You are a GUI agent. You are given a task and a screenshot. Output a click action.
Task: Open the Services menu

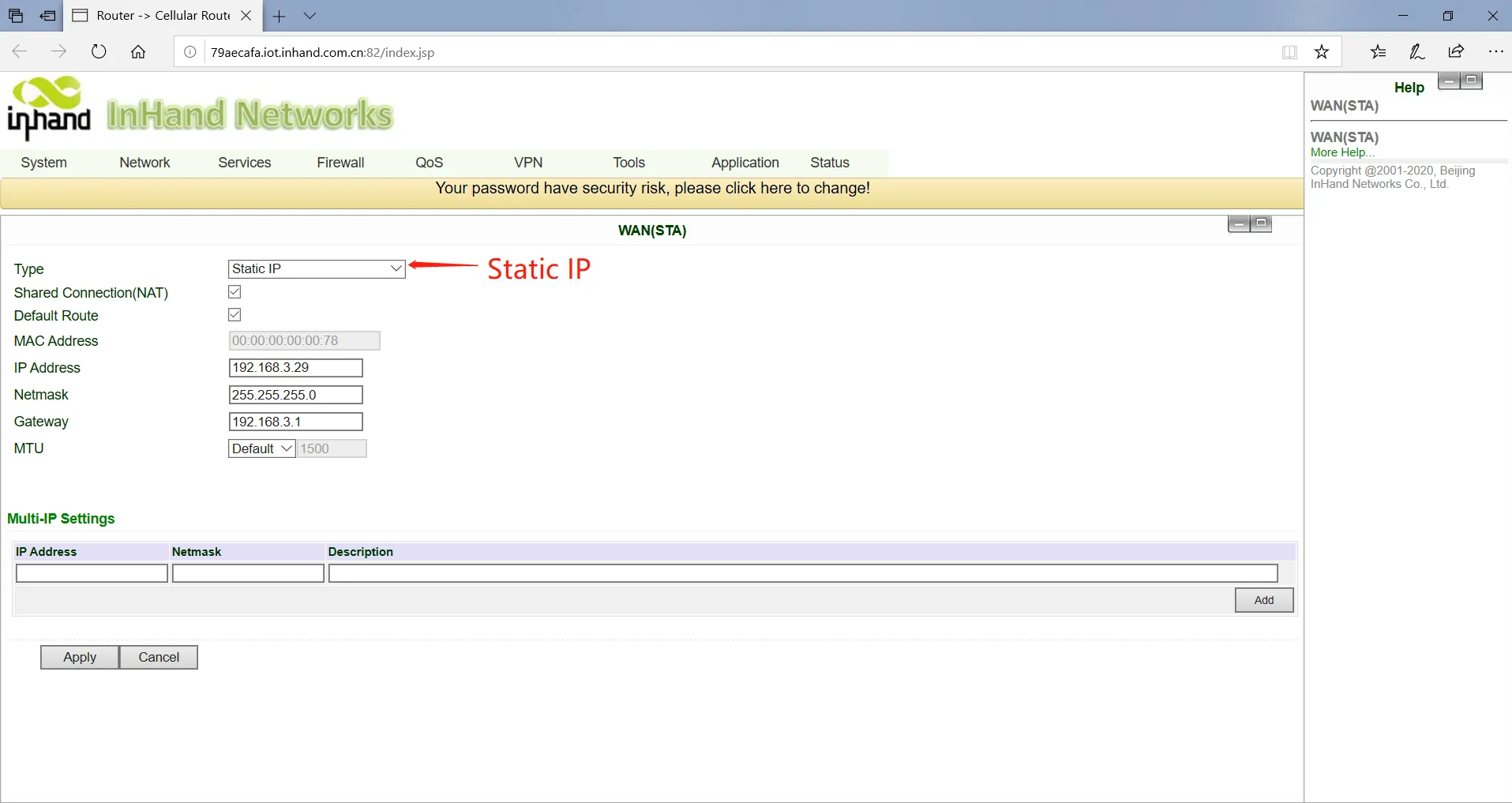(x=244, y=163)
